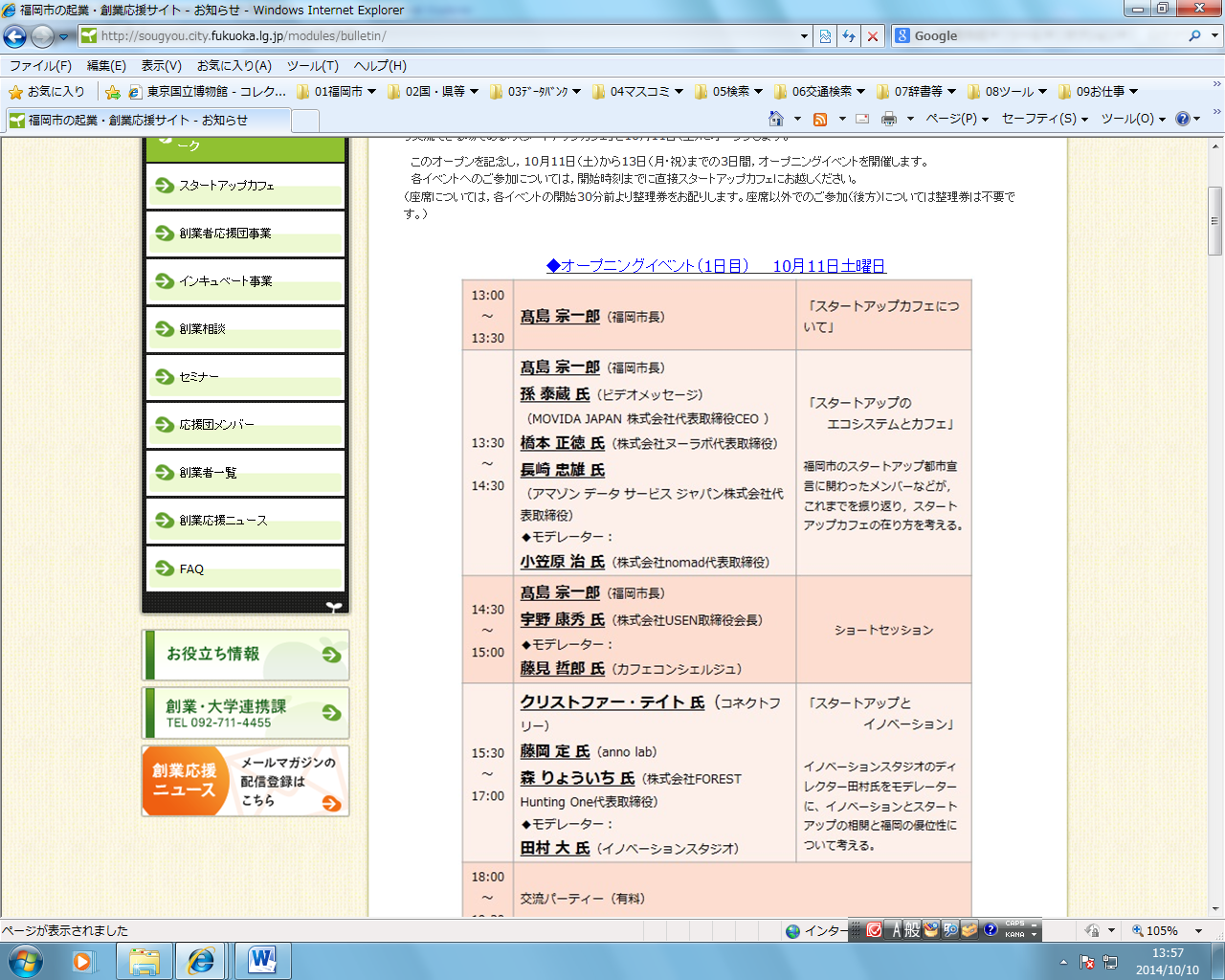This screenshot has width=1225, height=980.
Task: Click the compatibility view icon in the address bar
Action: pyautogui.click(x=825, y=36)
